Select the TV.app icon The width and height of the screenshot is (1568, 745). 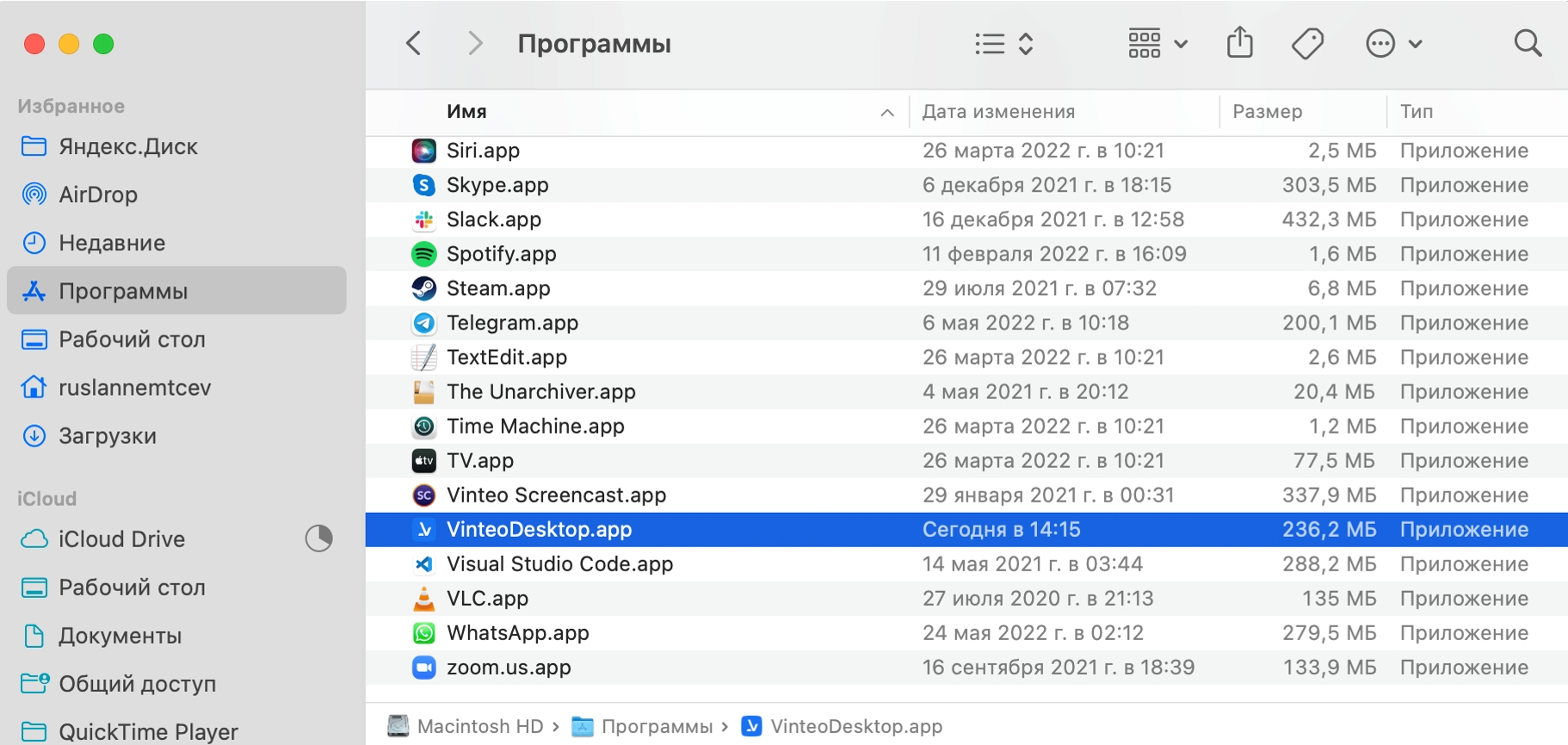click(424, 460)
